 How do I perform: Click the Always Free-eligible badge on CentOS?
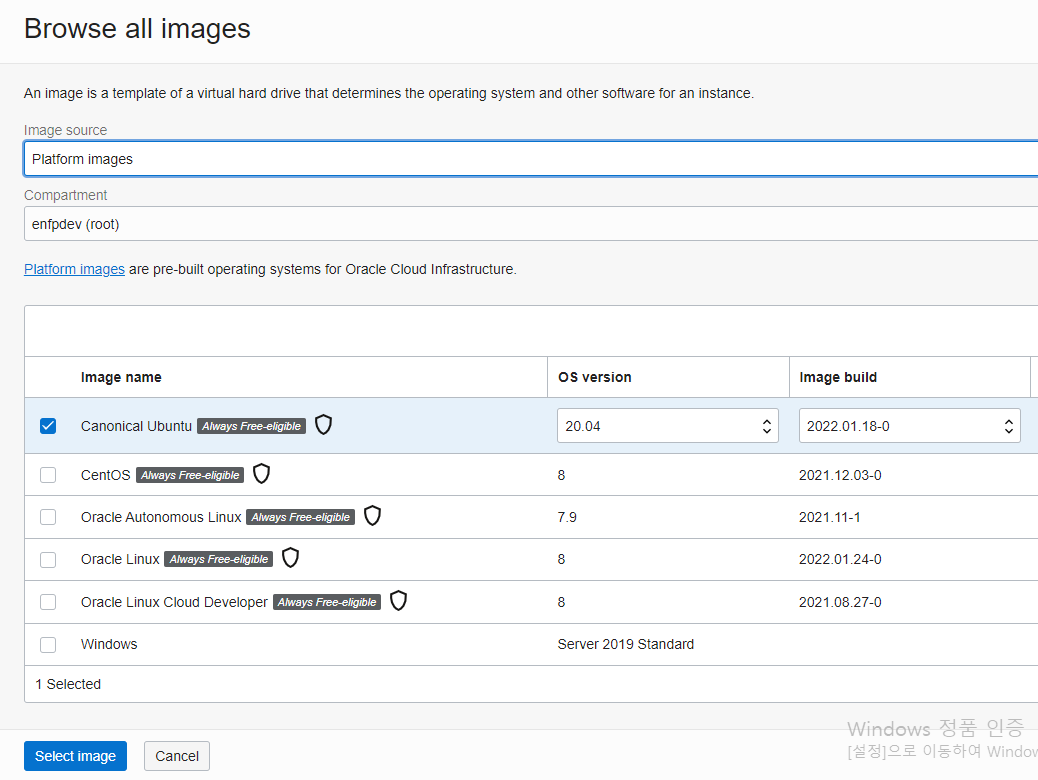tap(190, 475)
